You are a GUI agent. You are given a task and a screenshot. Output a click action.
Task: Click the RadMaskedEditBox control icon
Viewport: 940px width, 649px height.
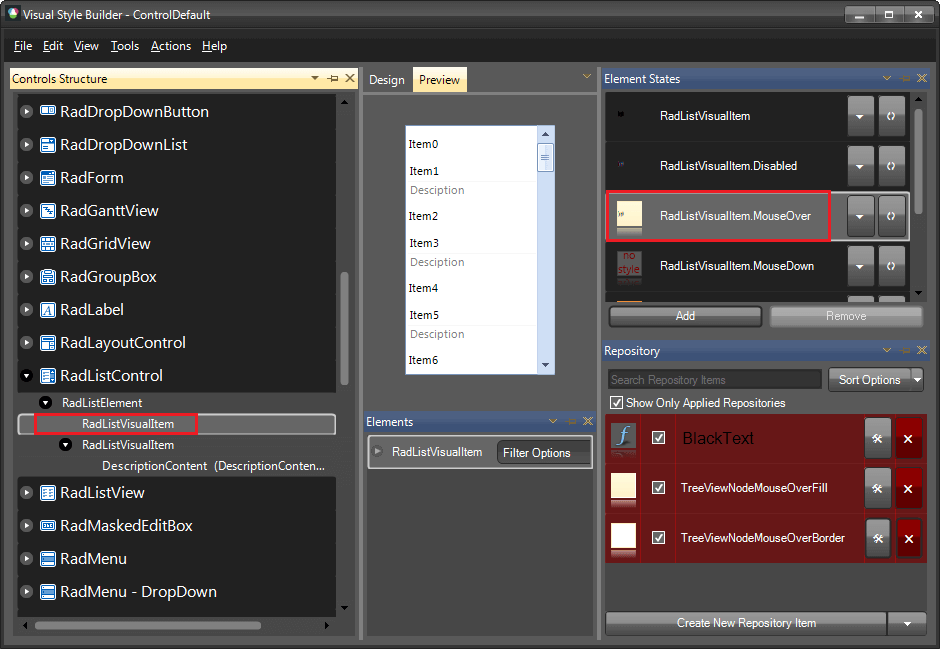pyautogui.click(x=47, y=526)
